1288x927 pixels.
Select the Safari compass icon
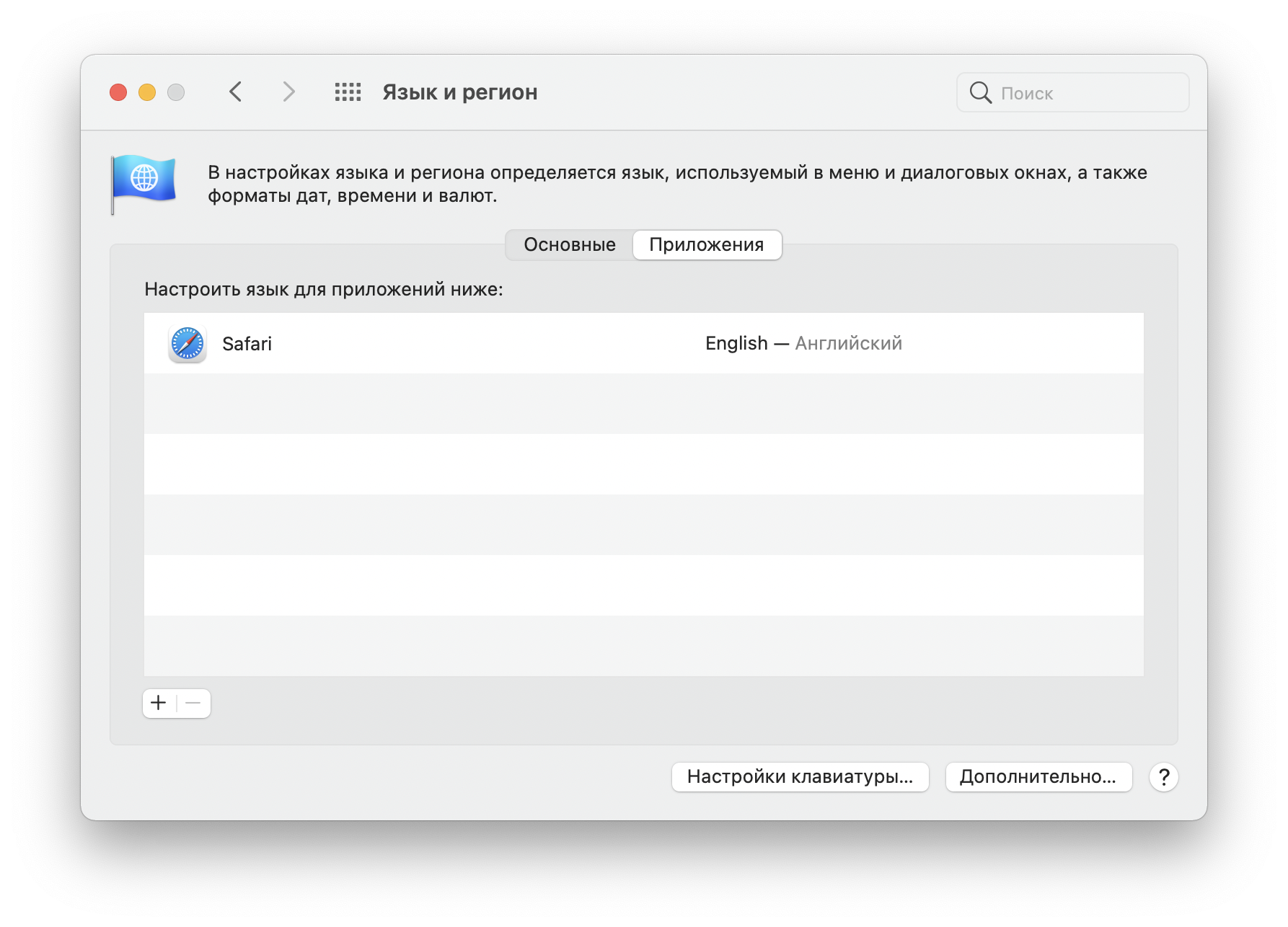(188, 343)
